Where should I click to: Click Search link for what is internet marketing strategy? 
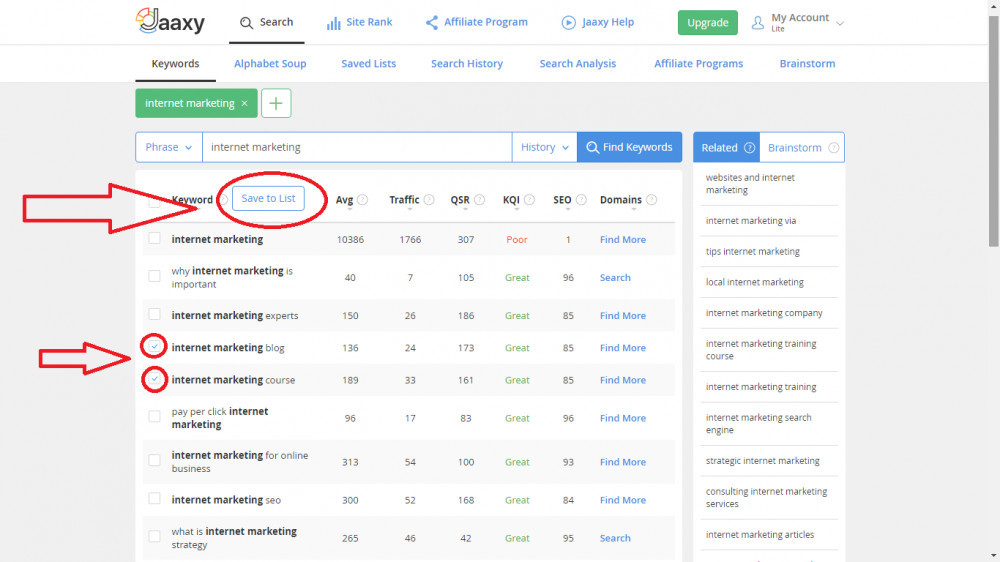615,538
